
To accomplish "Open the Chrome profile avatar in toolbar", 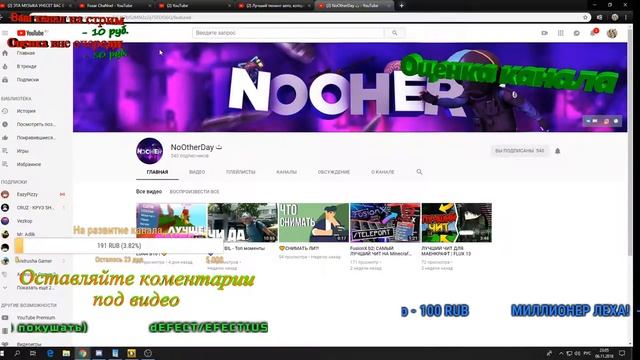I will [x=615, y=17].
